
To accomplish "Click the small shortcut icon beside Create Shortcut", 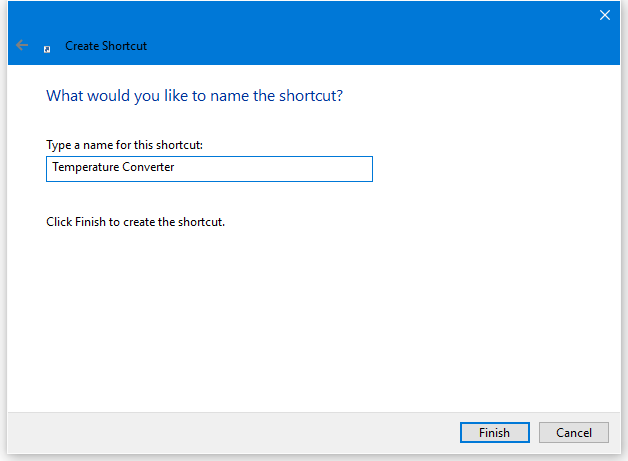I will click(47, 47).
